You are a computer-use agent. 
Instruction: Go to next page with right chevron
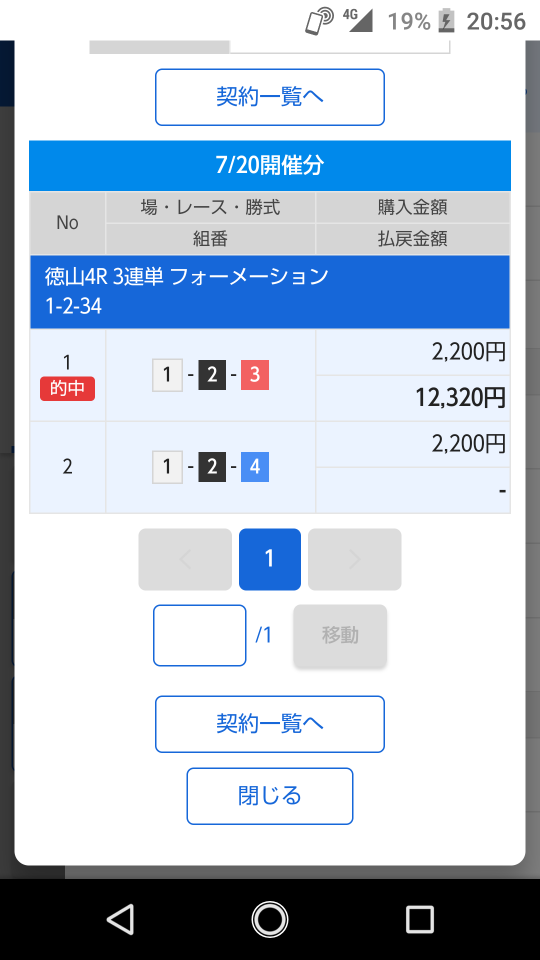point(354,559)
